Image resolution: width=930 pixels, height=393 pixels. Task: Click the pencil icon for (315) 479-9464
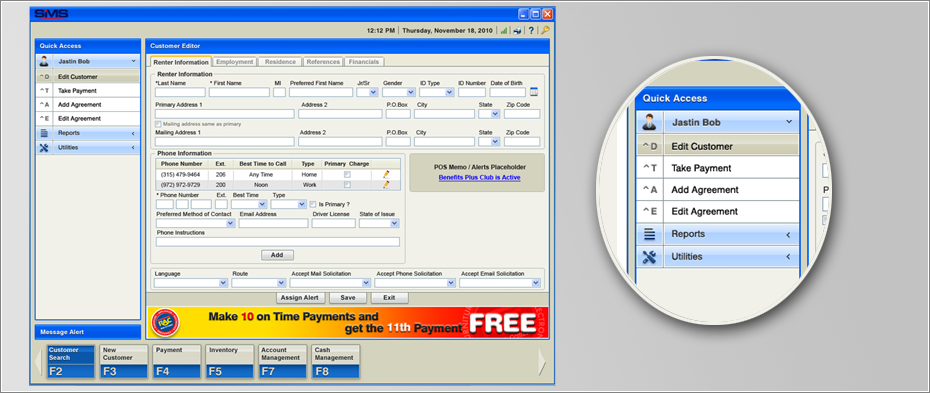(x=386, y=174)
